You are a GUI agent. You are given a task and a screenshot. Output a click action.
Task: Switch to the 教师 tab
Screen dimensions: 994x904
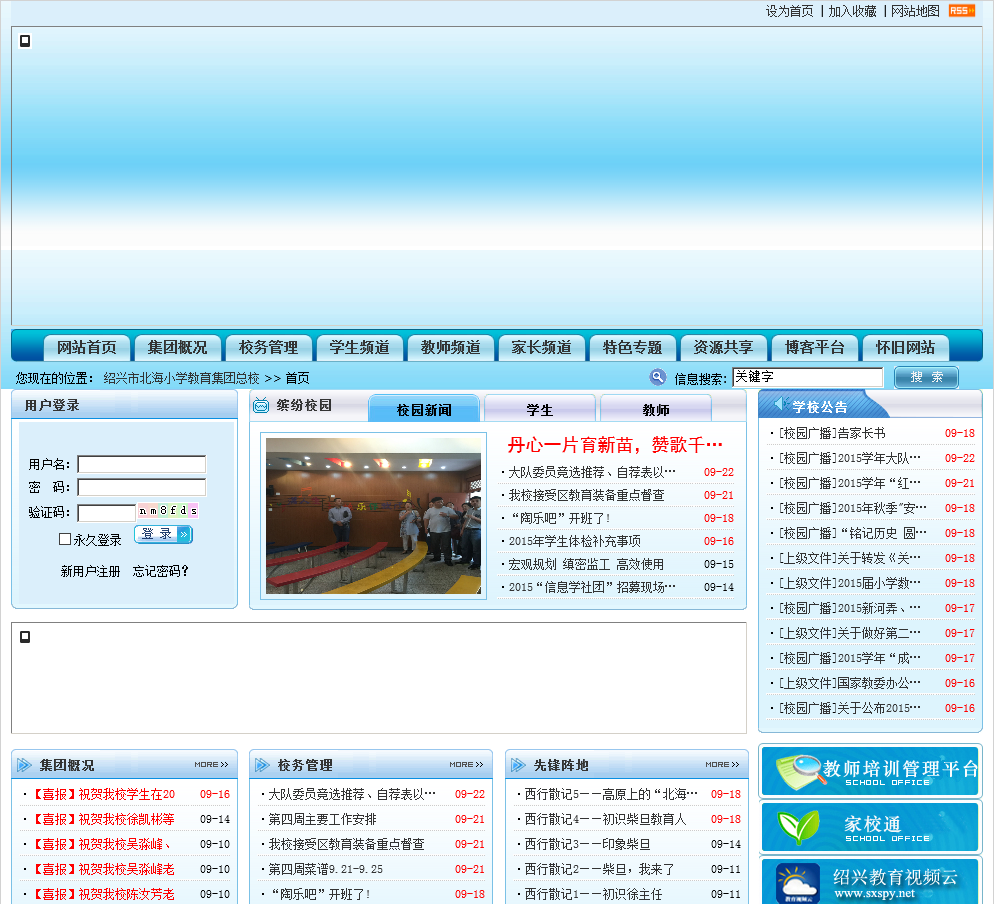click(655, 409)
